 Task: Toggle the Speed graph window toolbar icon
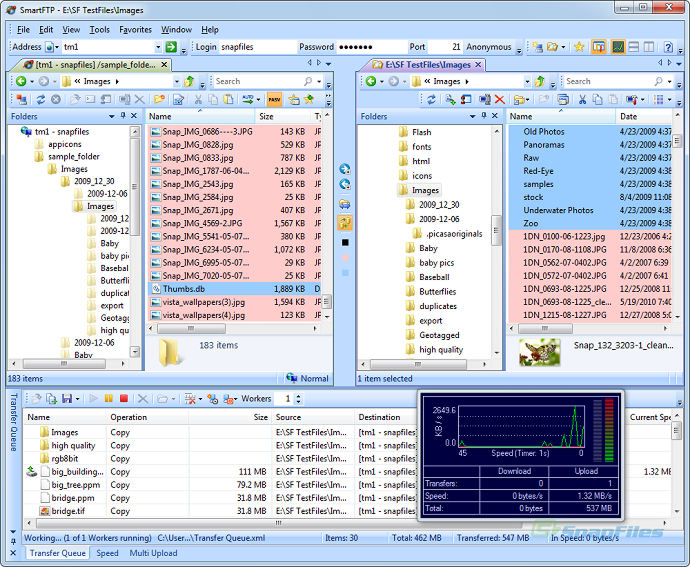coord(618,47)
